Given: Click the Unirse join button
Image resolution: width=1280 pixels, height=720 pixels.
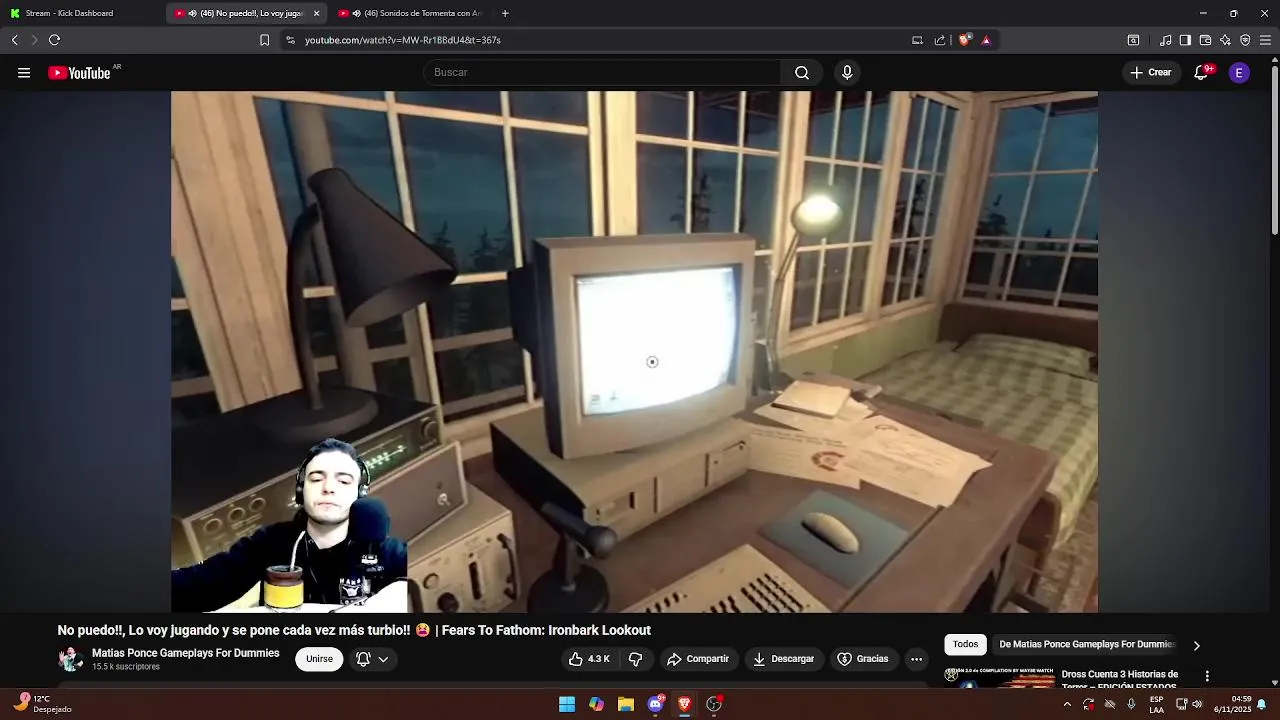Looking at the screenshot, I should click(x=319, y=659).
